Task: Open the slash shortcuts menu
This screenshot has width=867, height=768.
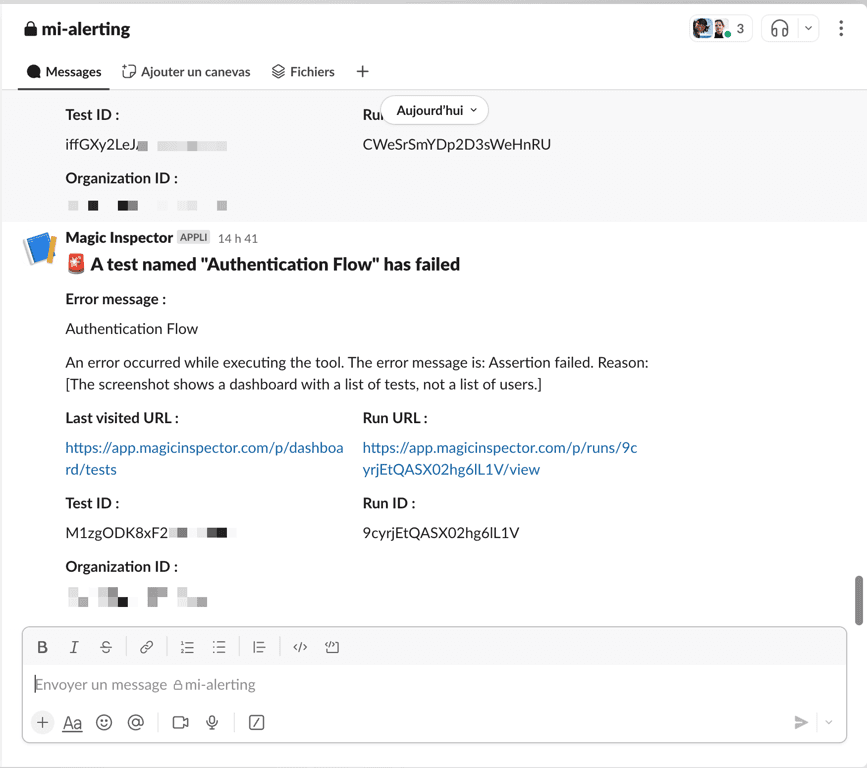Action: tap(256, 722)
